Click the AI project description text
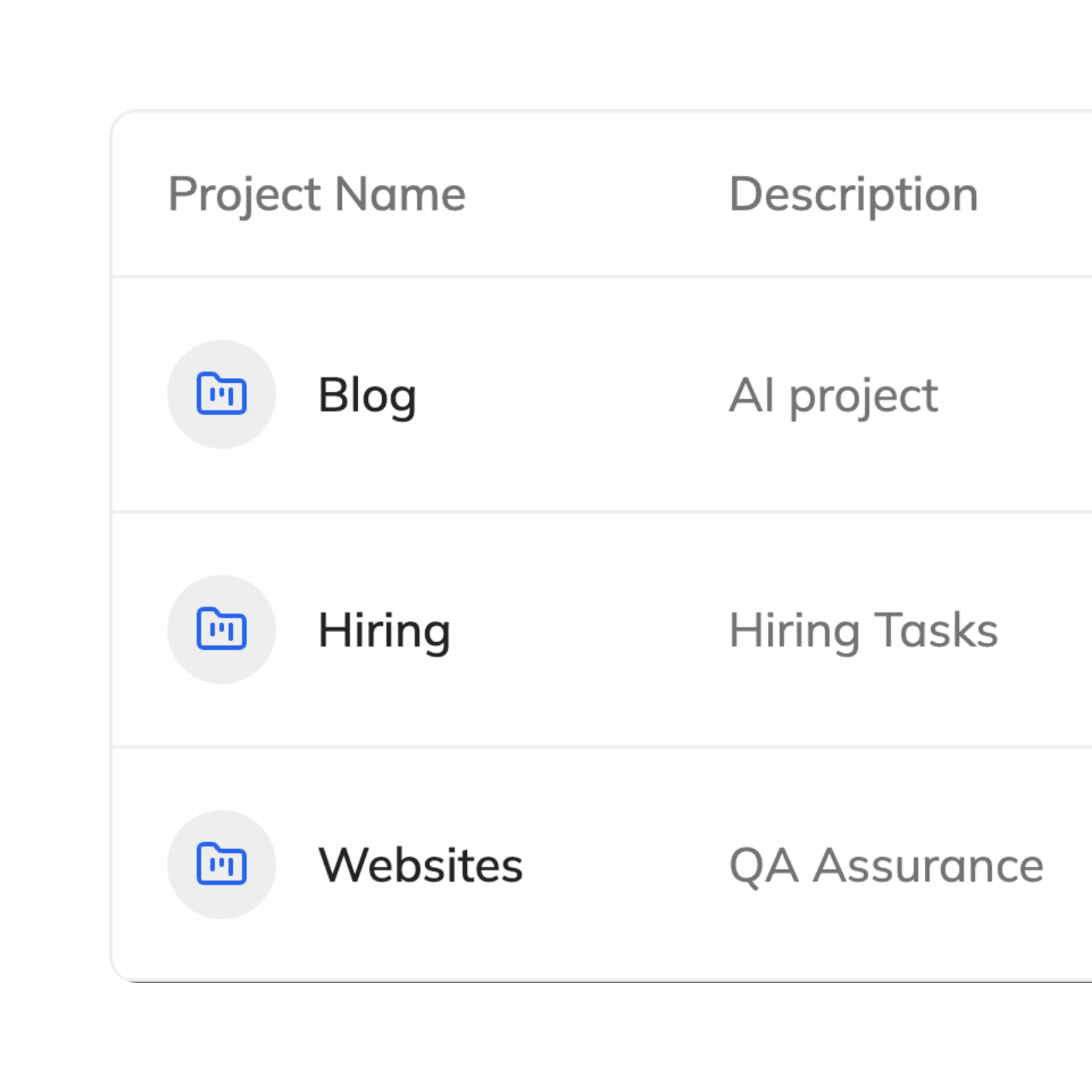The height and width of the screenshot is (1092, 1092). pos(834,394)
